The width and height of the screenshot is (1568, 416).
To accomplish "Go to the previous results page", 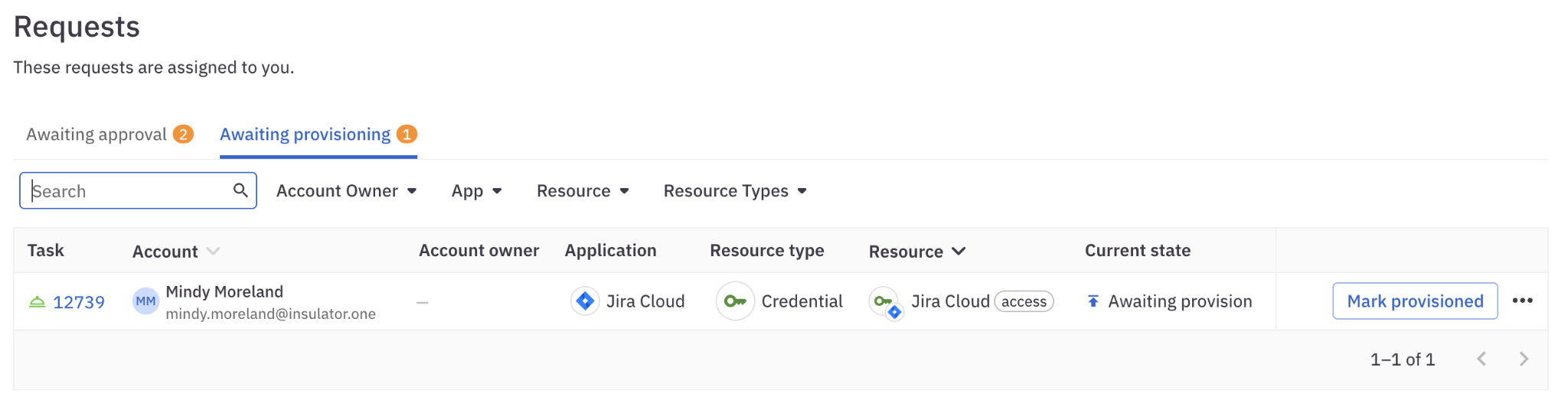I will [x=1481, y=359].
